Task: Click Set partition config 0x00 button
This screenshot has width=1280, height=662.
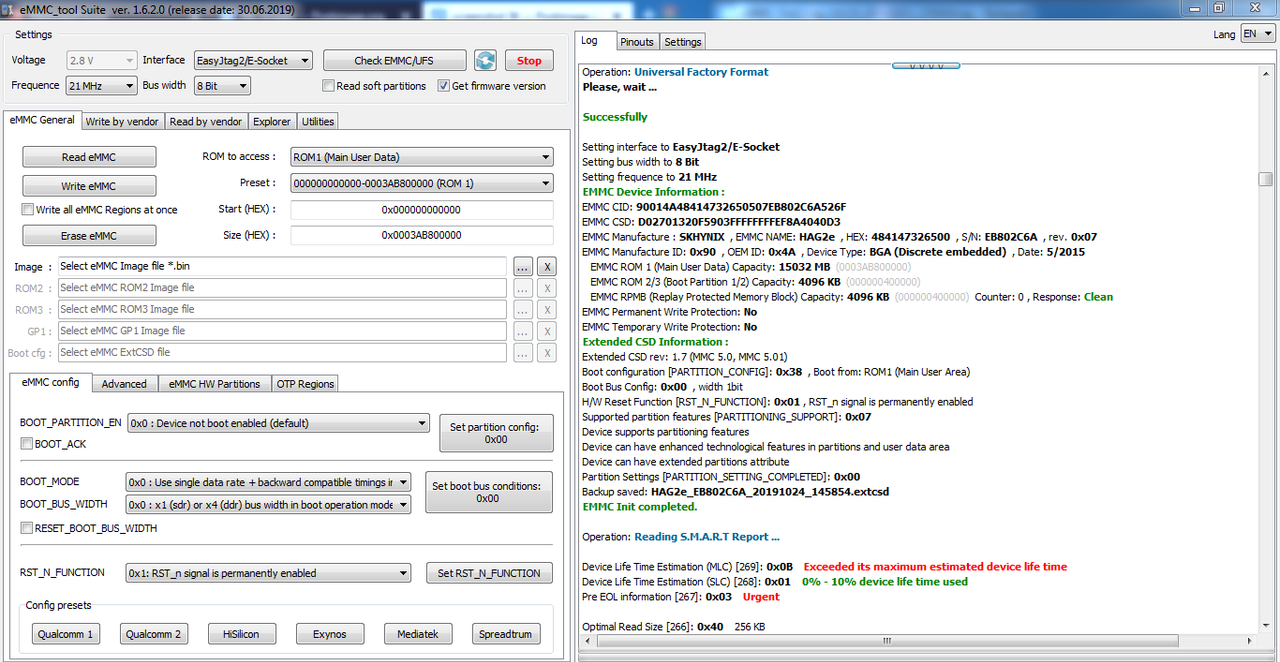Action: 496,433
